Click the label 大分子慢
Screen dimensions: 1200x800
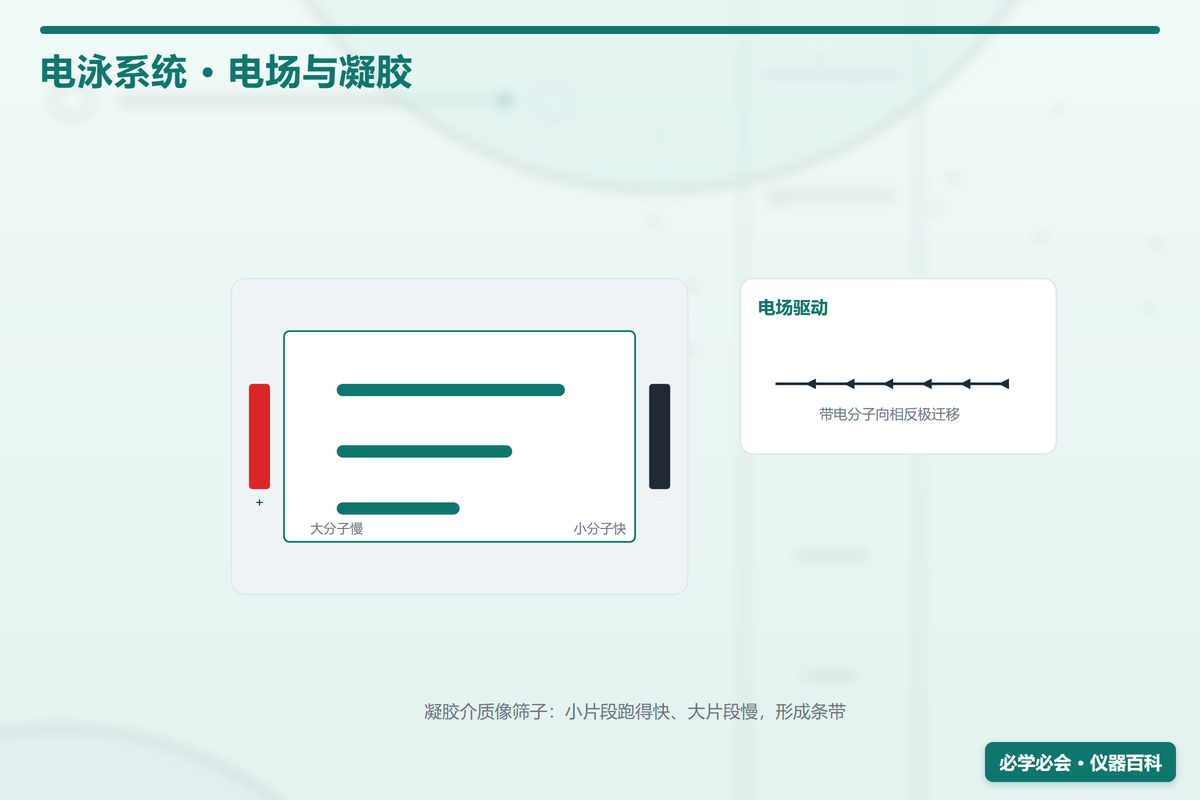point(337,529)
